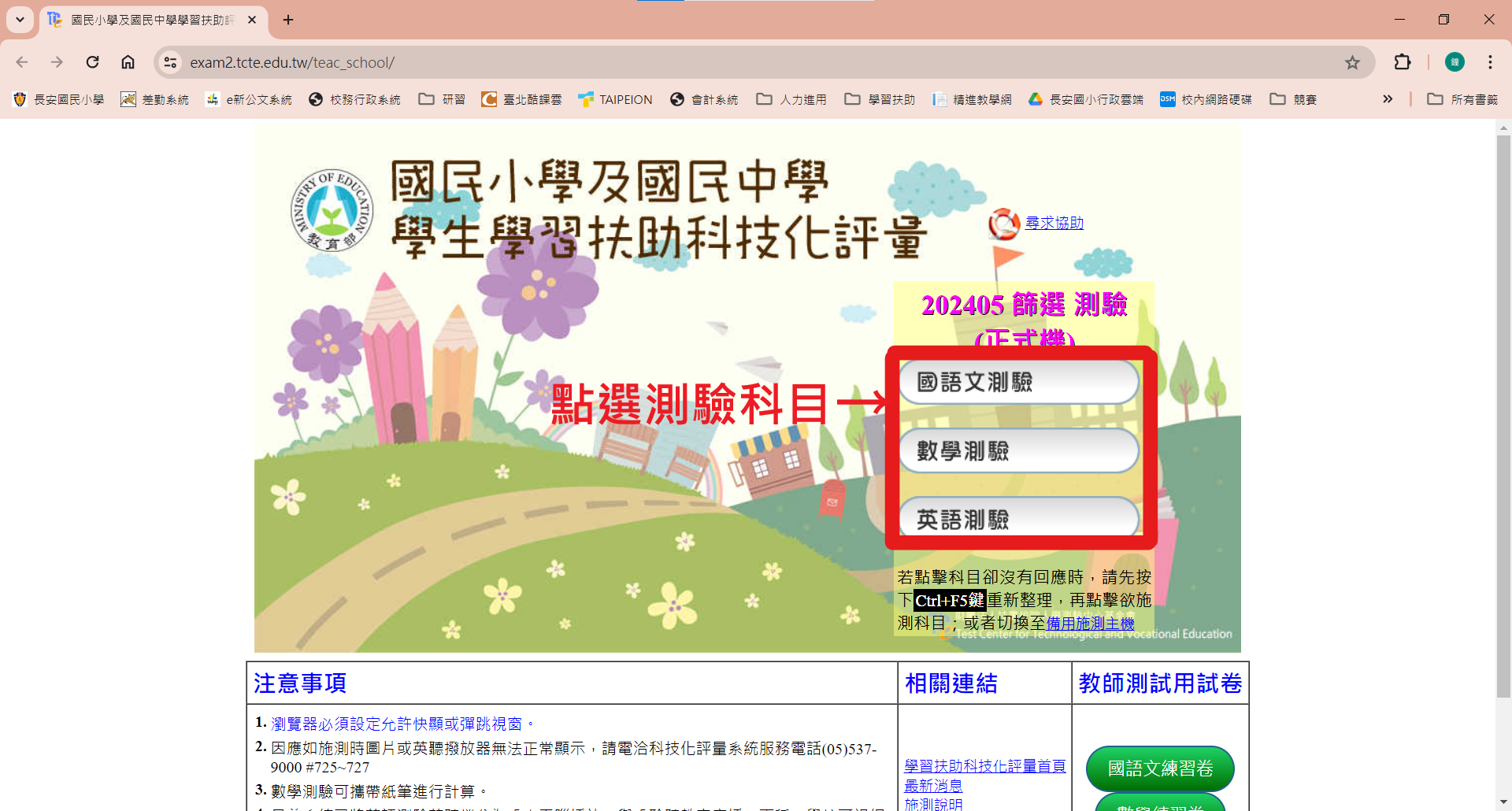This screenshot has width=1512, height=811.
Task: Bookmark this page with the star icon
Action: pyautogui.click(x=1352, y=62)
